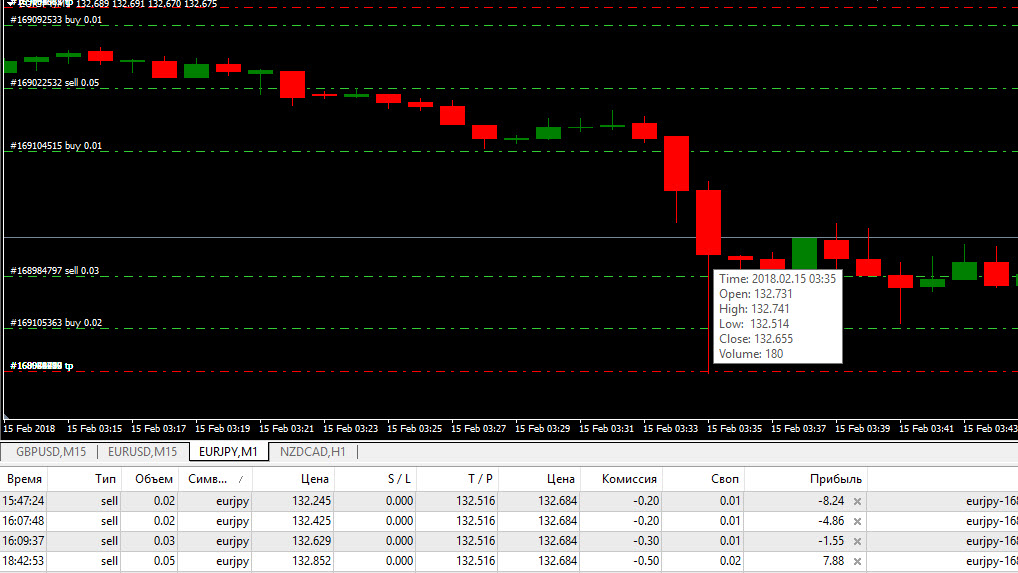The image size is (1018, 573).
Task: Select the red tp level label
Action: click(42, 366)
